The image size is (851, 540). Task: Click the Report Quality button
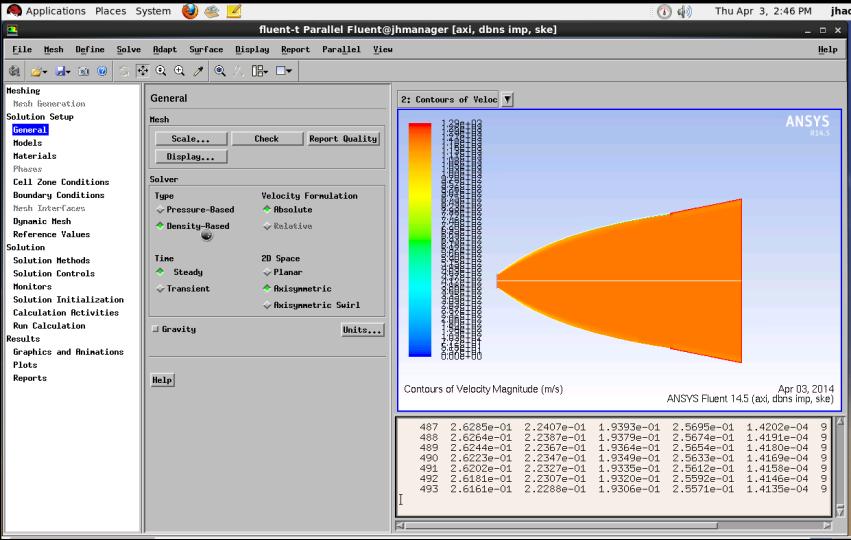point(343,139)
